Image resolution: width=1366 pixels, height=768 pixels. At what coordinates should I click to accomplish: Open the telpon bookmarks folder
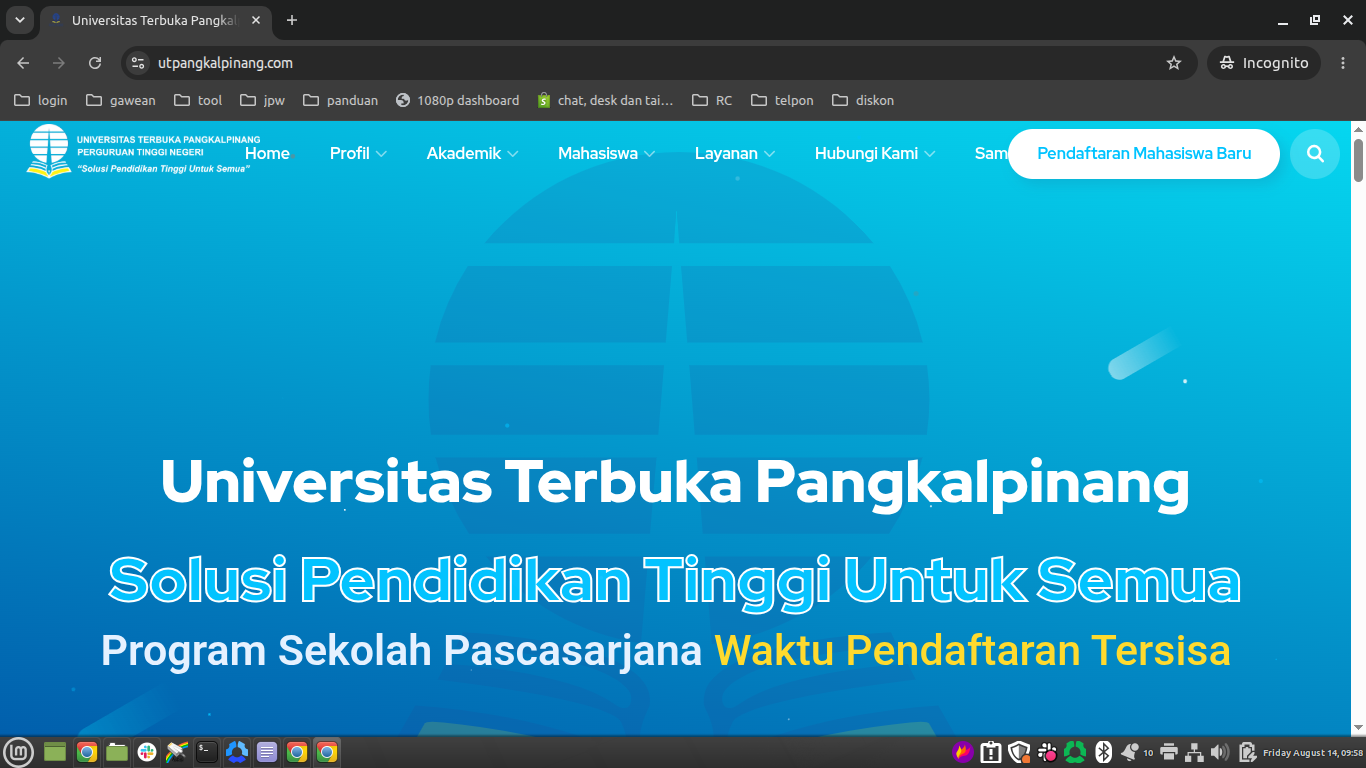click(782, 100)
